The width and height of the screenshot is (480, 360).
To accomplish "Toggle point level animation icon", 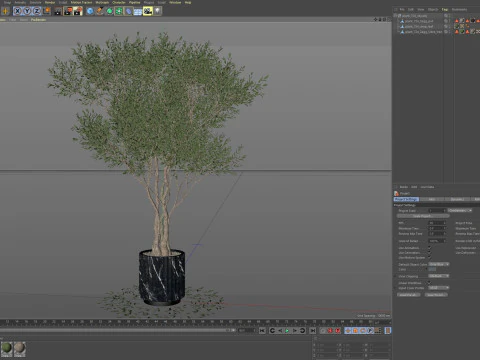I will pyautogui.click(x=378, y=330).
